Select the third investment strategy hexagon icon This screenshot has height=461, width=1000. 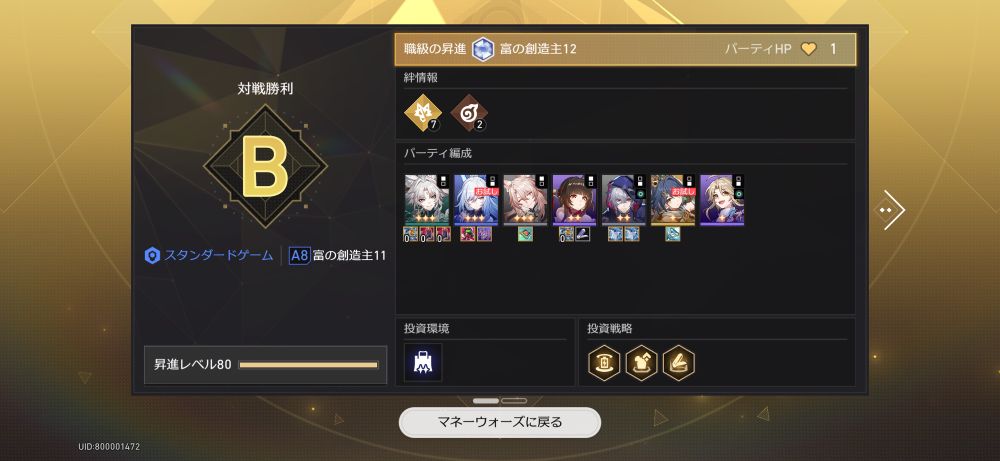(x=679, y=363)
